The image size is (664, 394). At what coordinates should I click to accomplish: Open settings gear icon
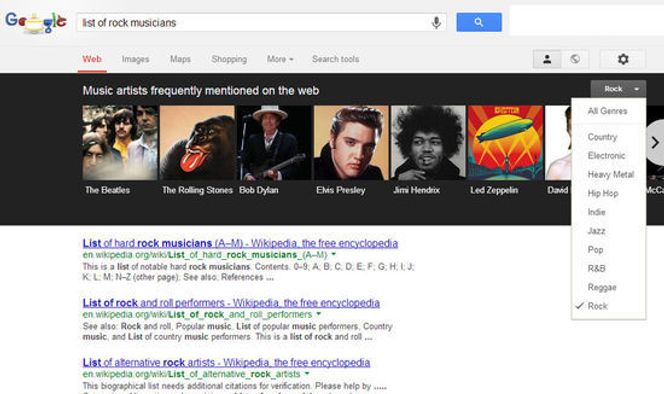click(623, 59)
